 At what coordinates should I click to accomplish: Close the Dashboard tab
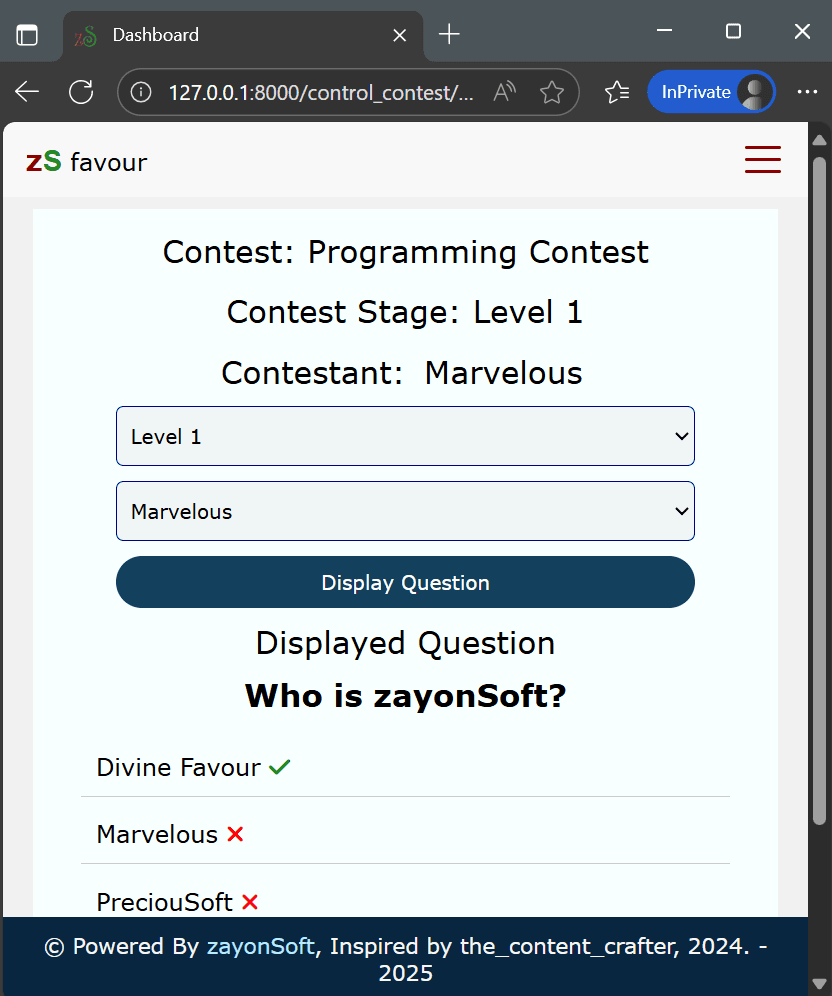[x=399, y=35]
